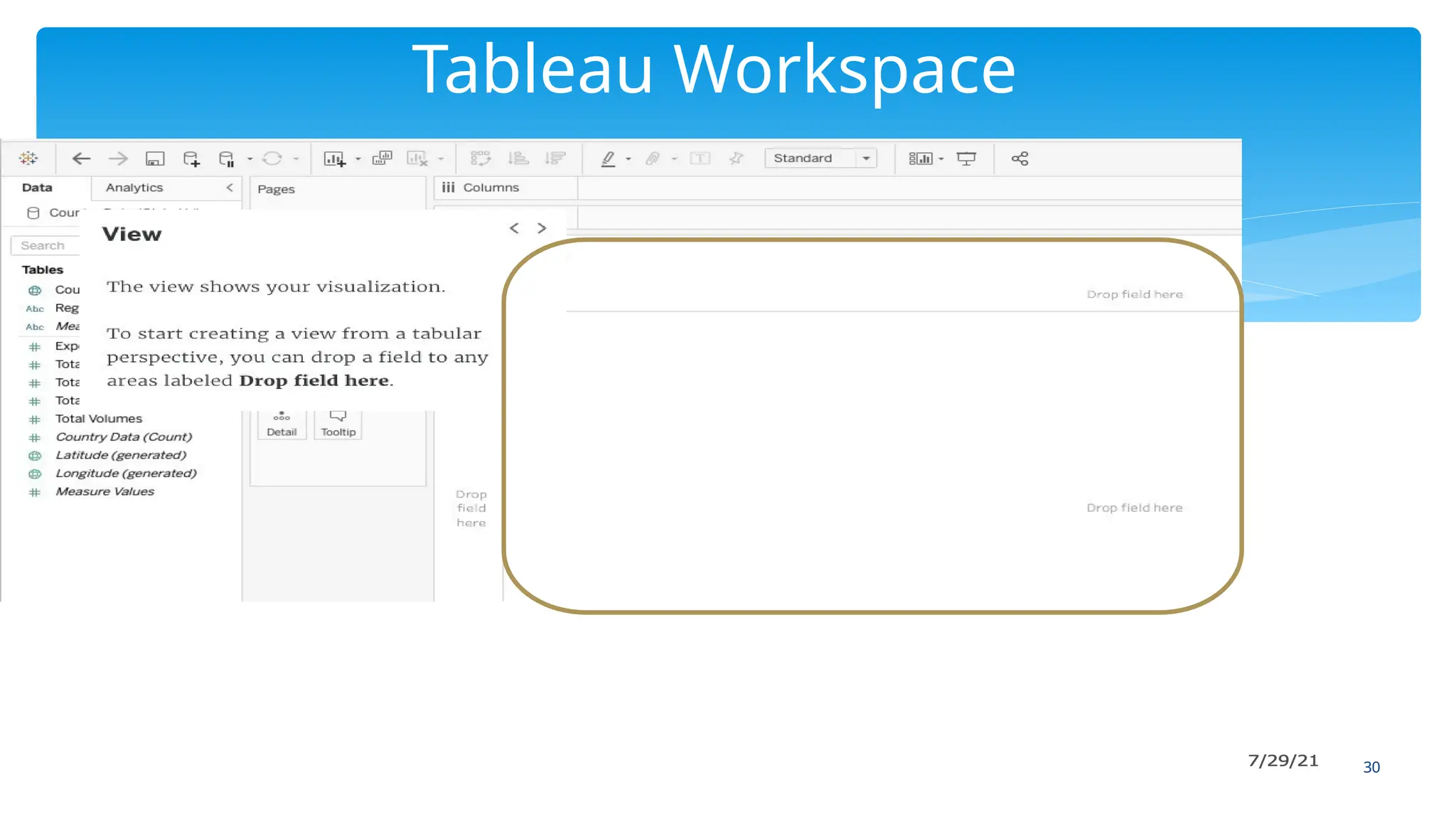Sort ascending using the toolbar icon
Screen dimensions: 1456x819
518,158
